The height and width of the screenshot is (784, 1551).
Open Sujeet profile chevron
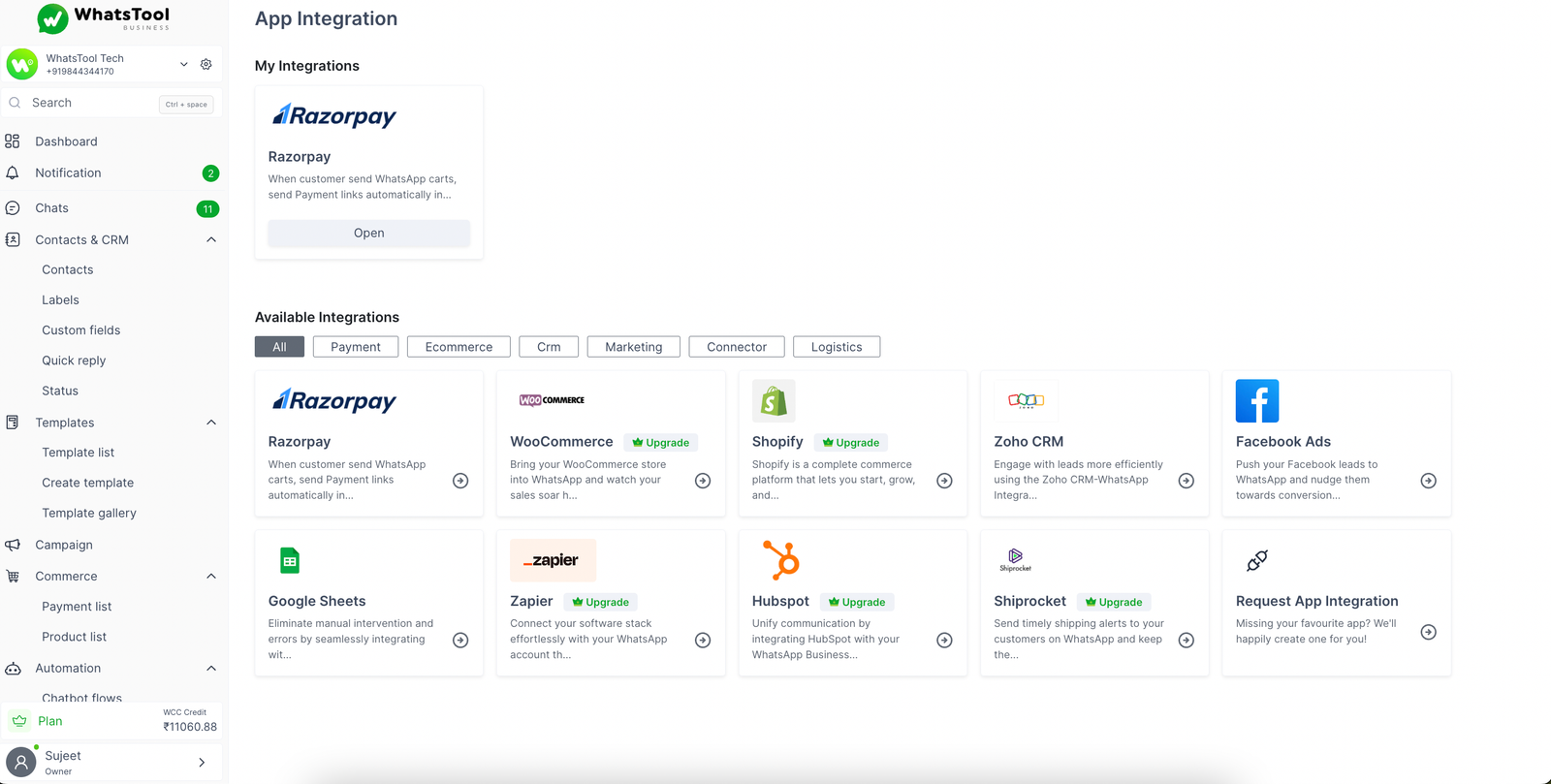coord(202,763)
